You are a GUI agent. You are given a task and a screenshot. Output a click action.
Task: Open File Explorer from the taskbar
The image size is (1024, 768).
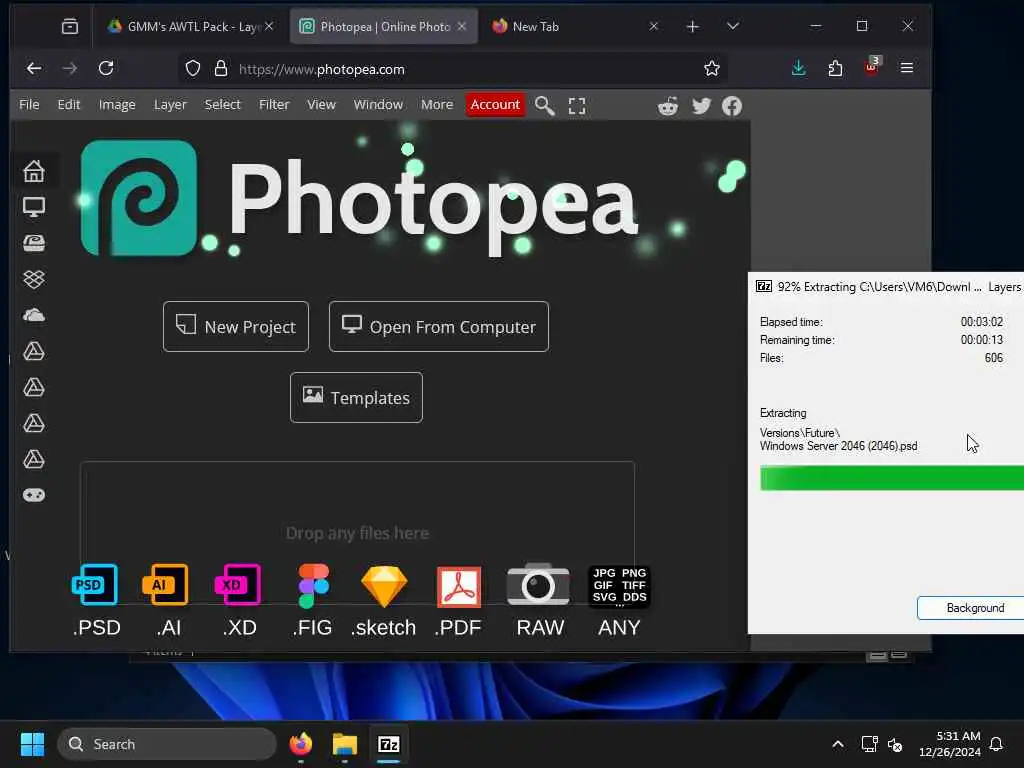click(x=345, y=744)
